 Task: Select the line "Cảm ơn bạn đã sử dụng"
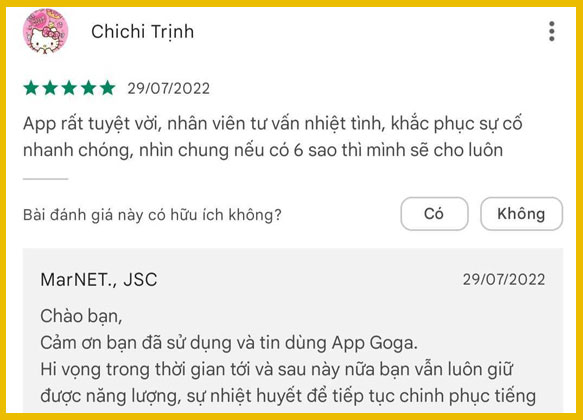(x=229, y=343)
